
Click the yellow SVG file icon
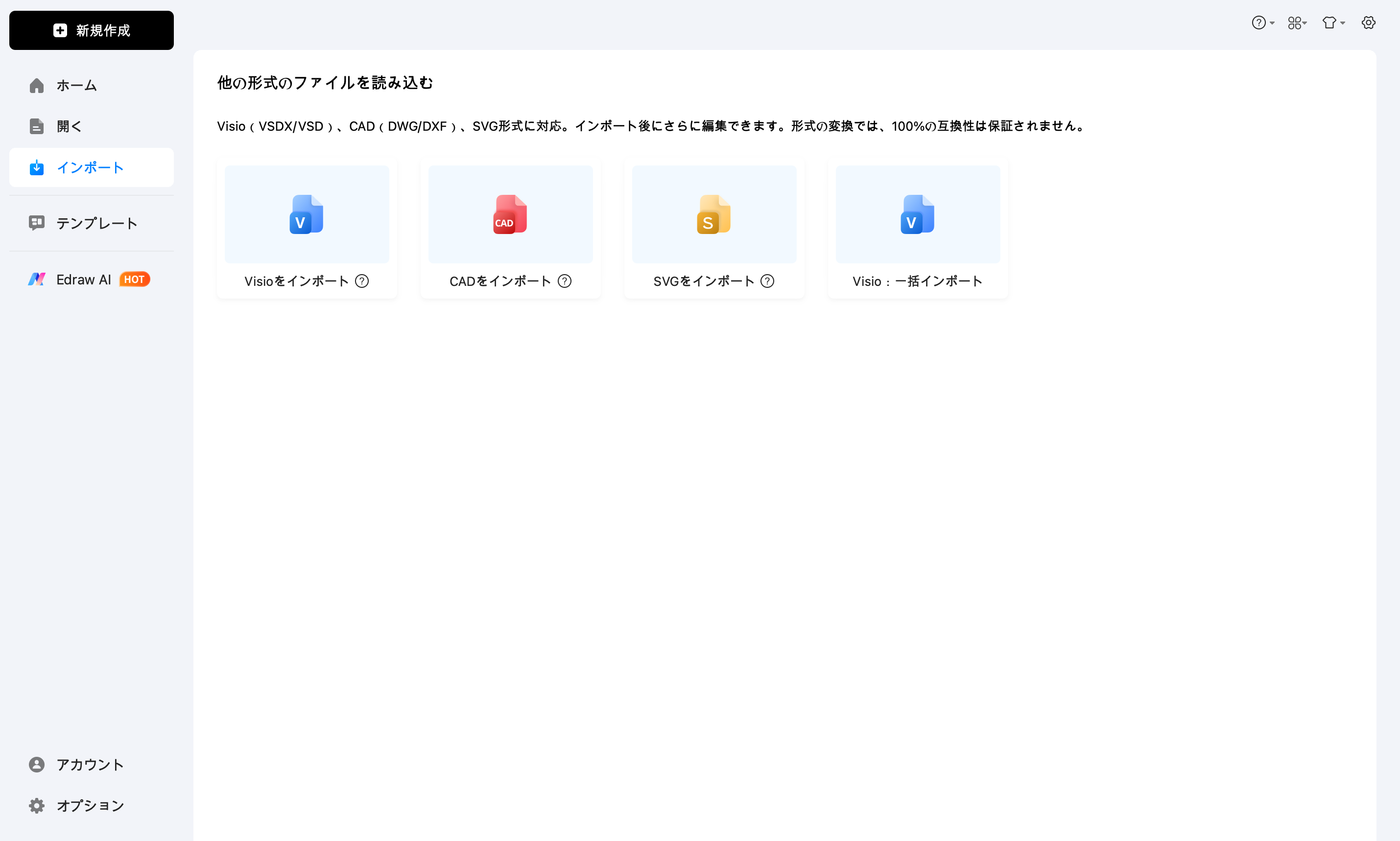click(713, 214)
